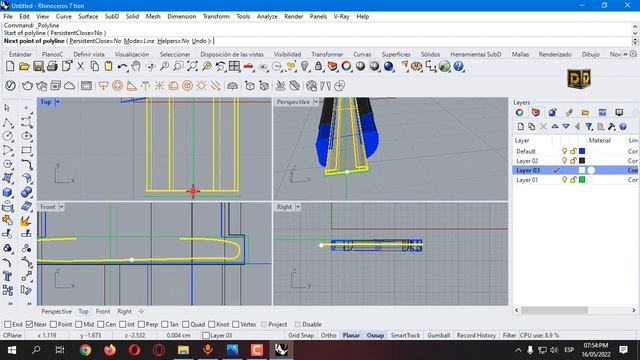The width and height of the screenshot is (640, 360).
Task: Click green color swatch of Layer 01
Action: pyautogui.click(x=582, y=180)
